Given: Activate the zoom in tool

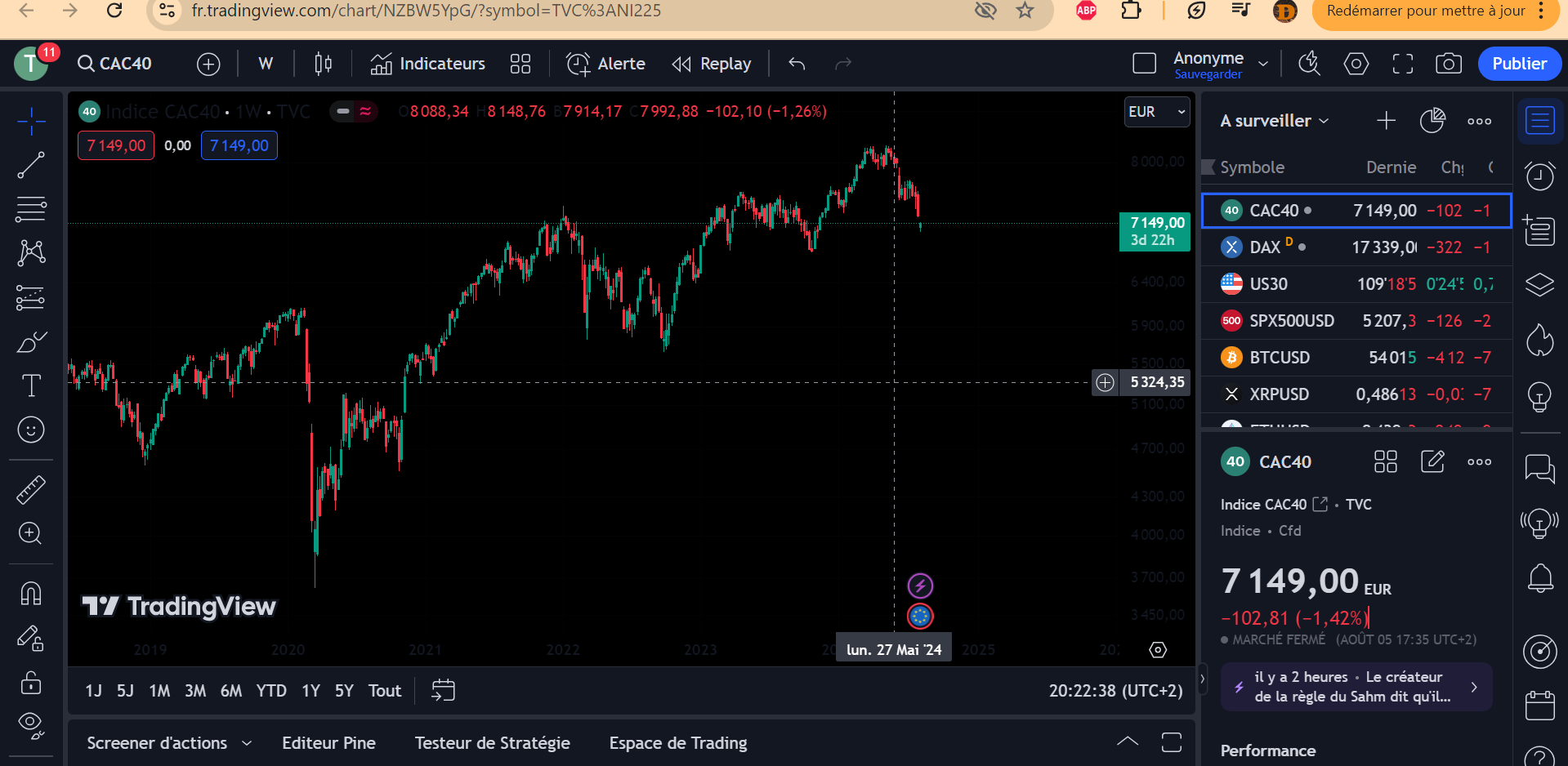Looking at the screenshot, I should [31, 533].
